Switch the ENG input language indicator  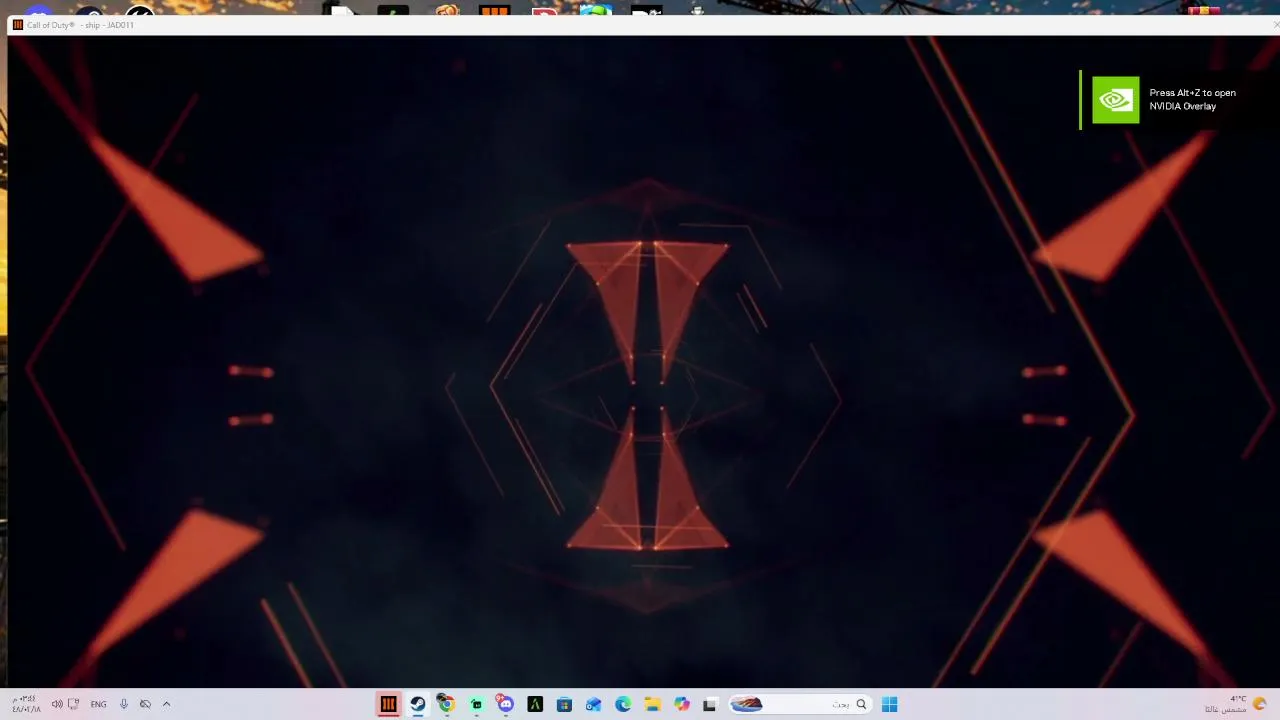click(x=98, y=704)
